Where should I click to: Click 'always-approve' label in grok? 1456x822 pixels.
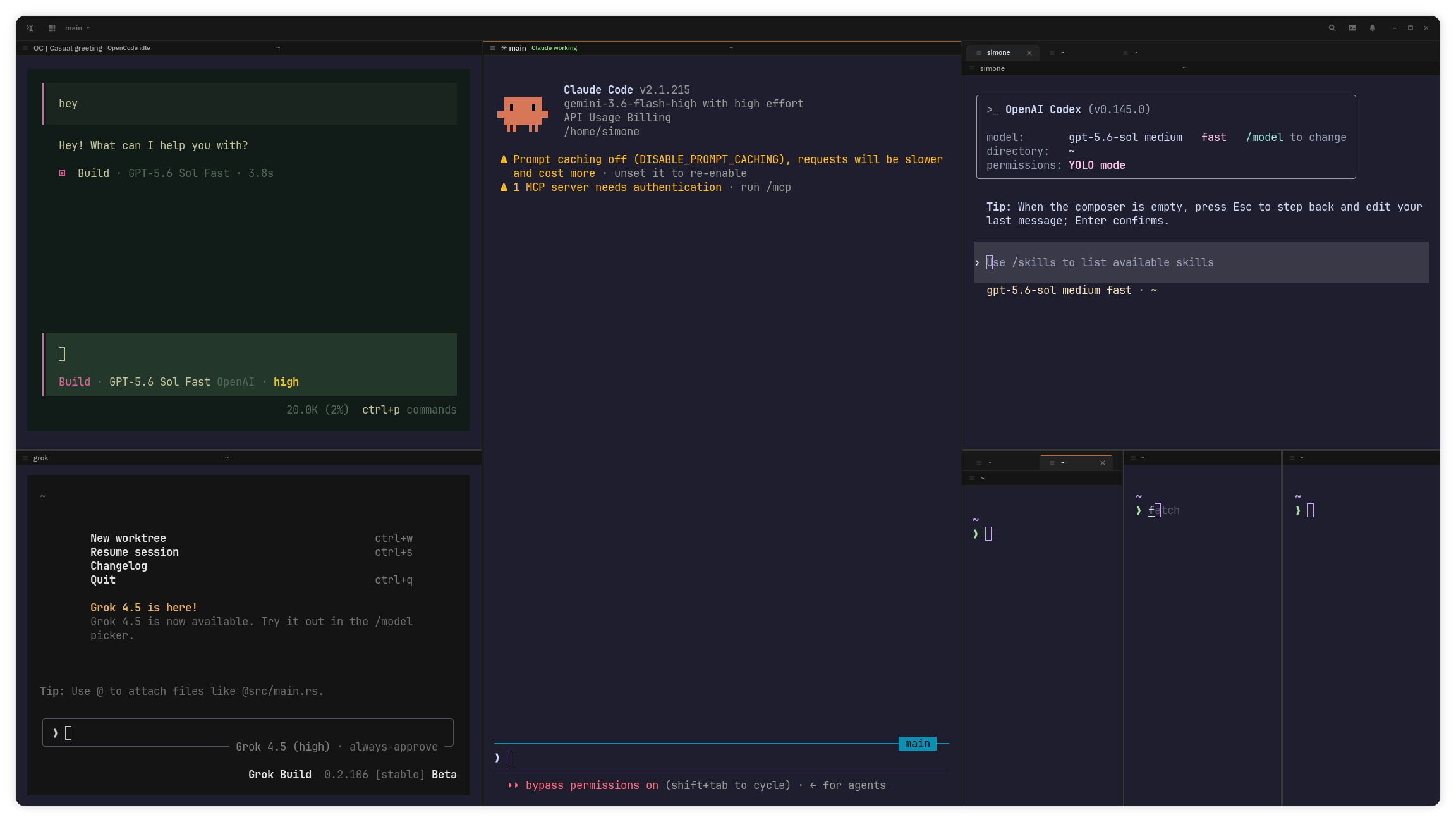[x=394, y=747]
